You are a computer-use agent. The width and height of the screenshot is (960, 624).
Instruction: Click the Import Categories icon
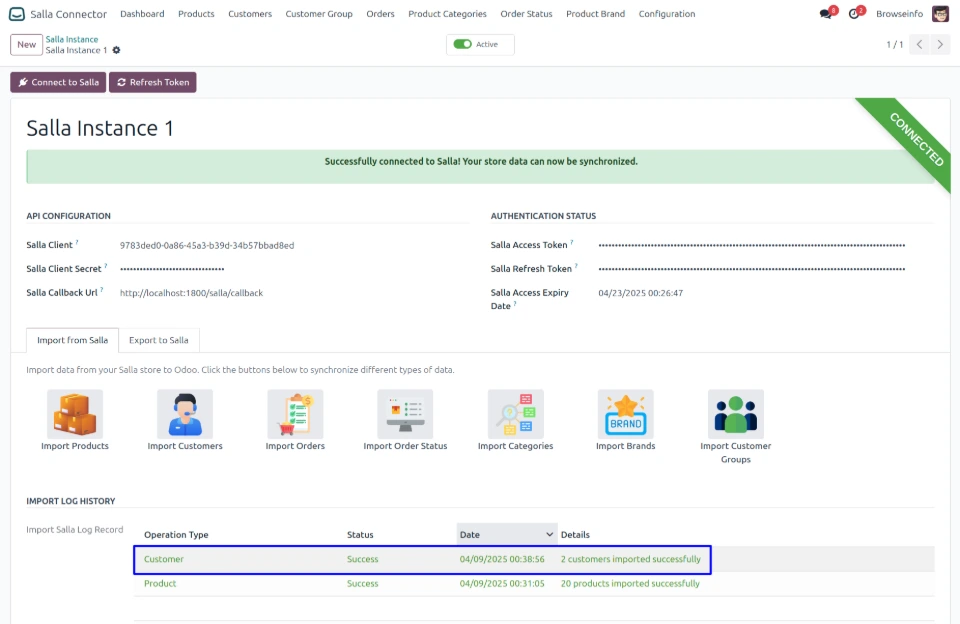pyautogui.click(x=515, y=414)
